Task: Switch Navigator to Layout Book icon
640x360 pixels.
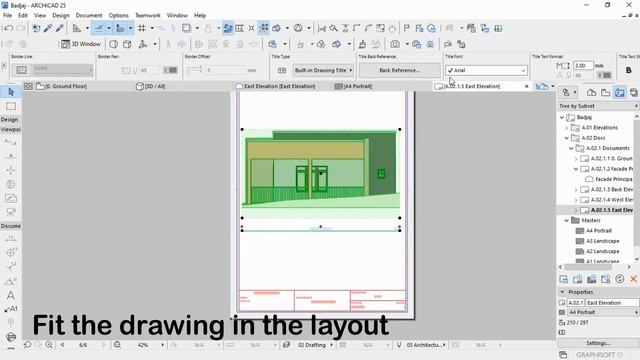Action: tap(620, 93)
